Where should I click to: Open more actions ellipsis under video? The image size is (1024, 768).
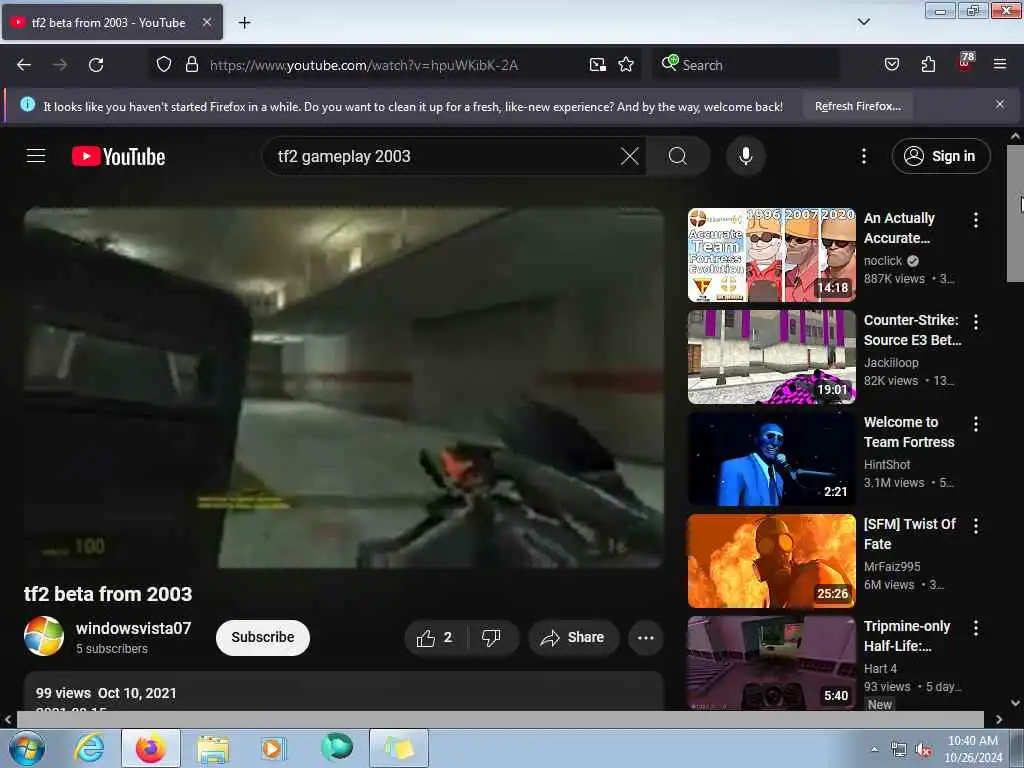[x=645, y=637]
